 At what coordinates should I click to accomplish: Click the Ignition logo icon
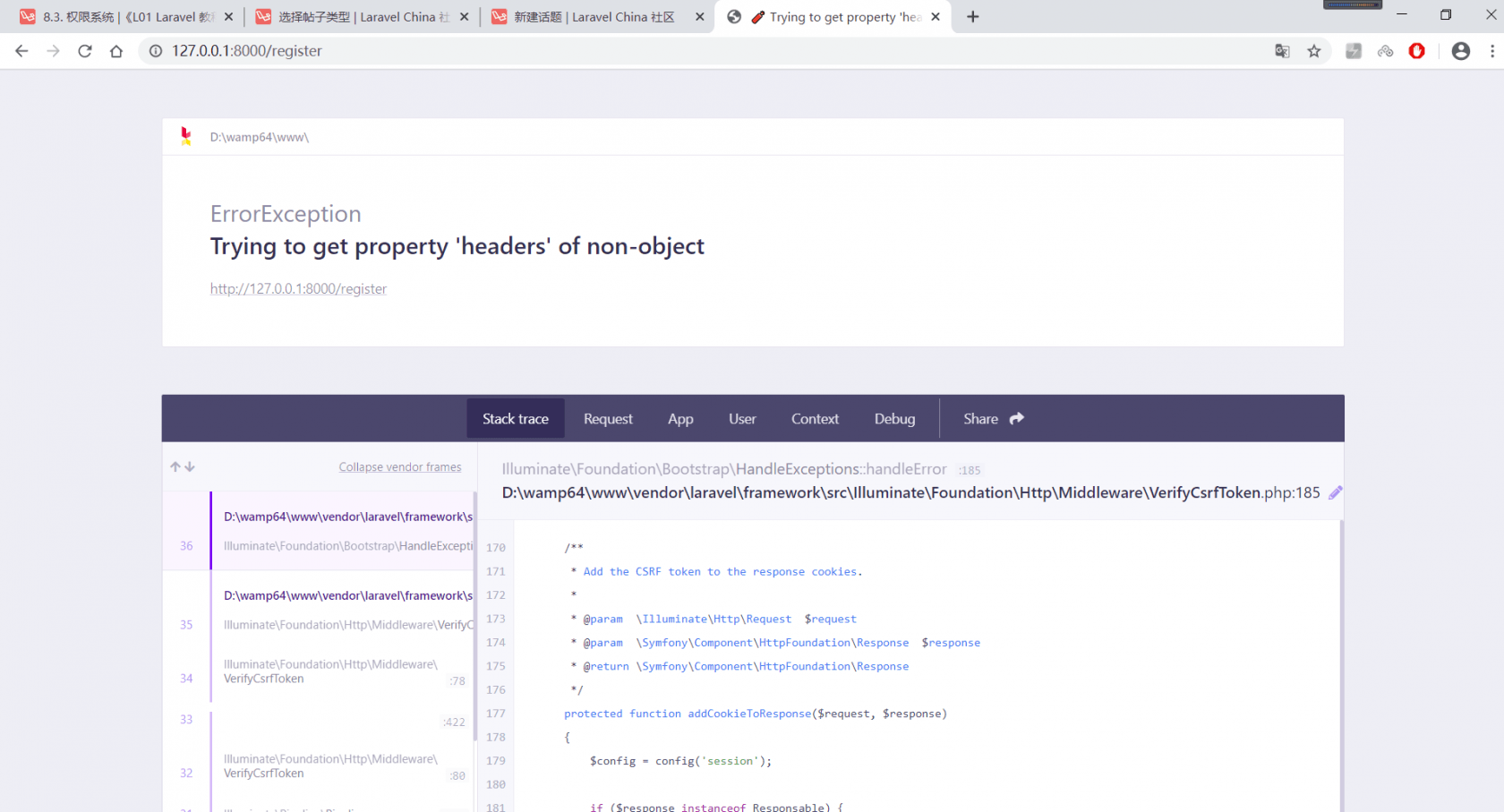pyautogui.click(x=186, y=136)
